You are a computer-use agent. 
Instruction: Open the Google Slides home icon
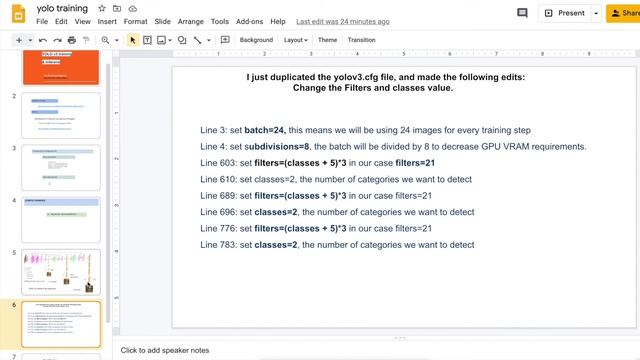click(18, 13)
